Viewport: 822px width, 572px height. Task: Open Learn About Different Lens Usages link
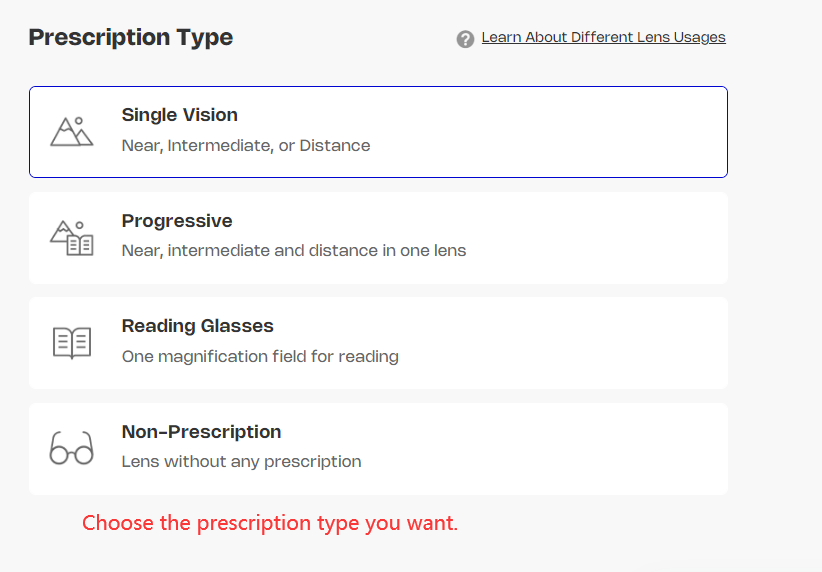603,37
